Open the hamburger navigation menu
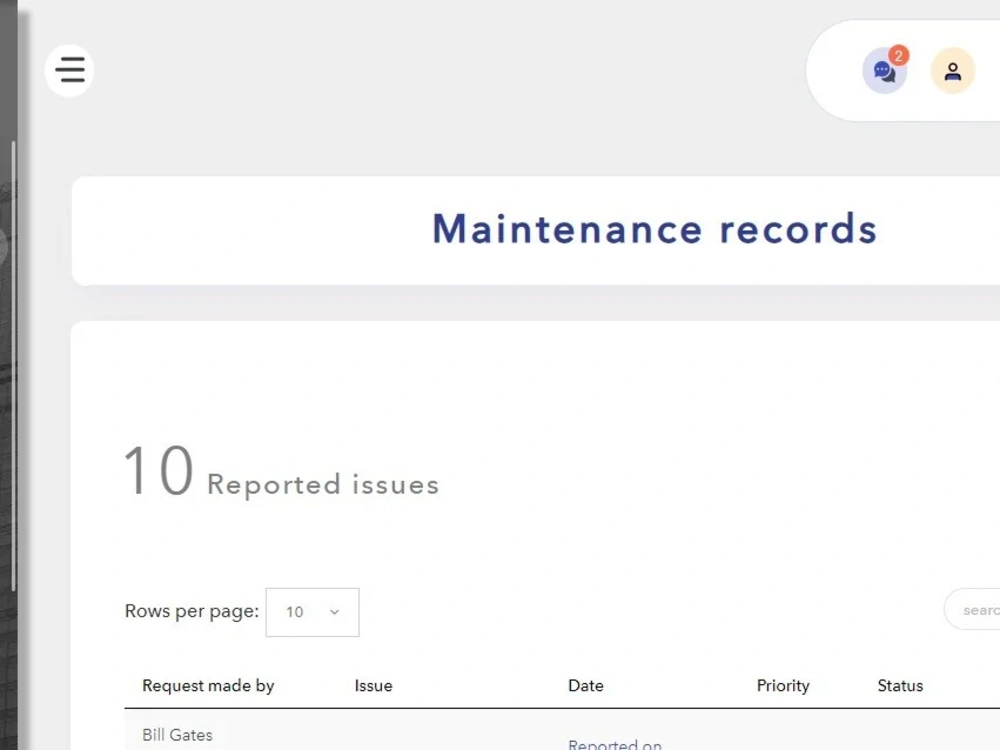The width and height of the screenshot is (1000, 750). pos(70,70)
